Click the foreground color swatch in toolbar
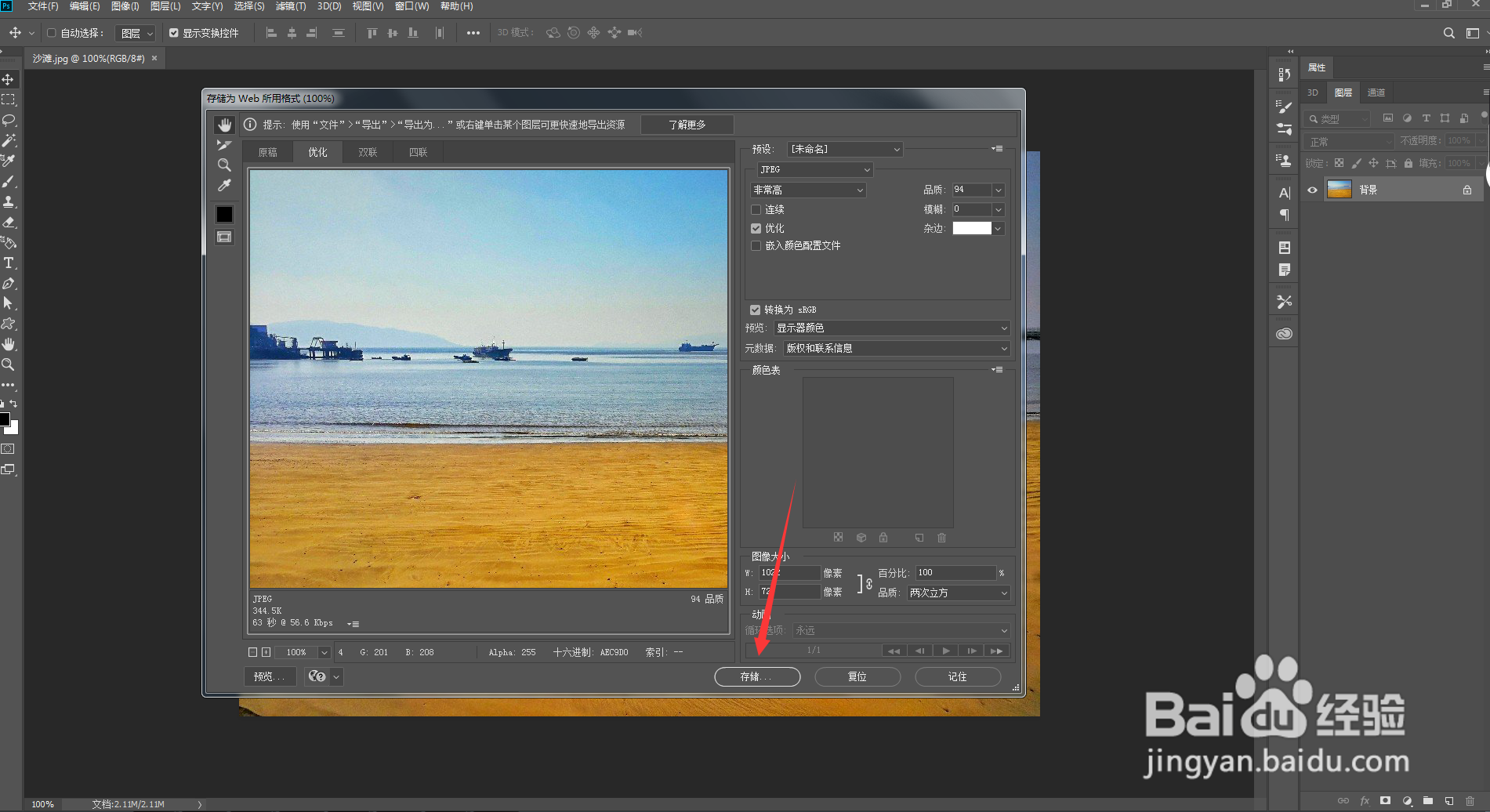This screenshot has width=1490, height=812. (4, 419)
